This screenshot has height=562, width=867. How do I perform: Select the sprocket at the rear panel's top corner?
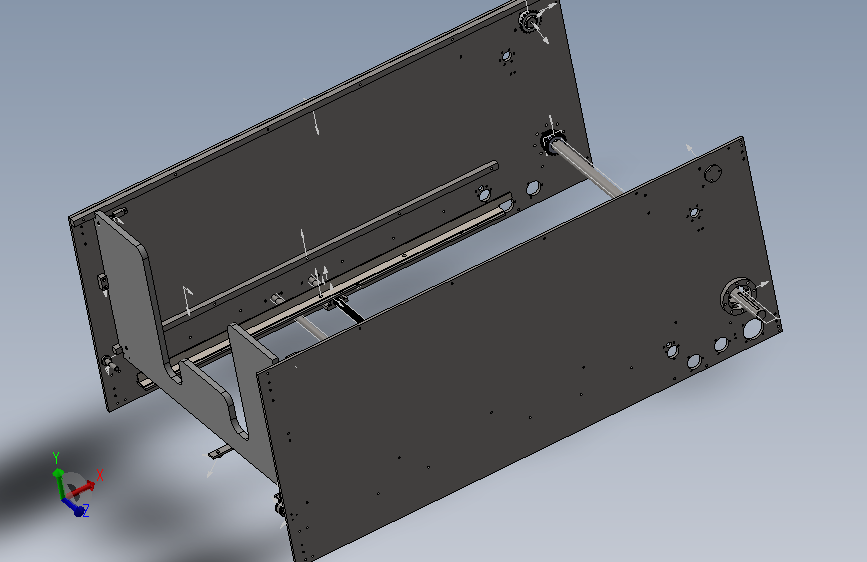click(x=530, y=21)
